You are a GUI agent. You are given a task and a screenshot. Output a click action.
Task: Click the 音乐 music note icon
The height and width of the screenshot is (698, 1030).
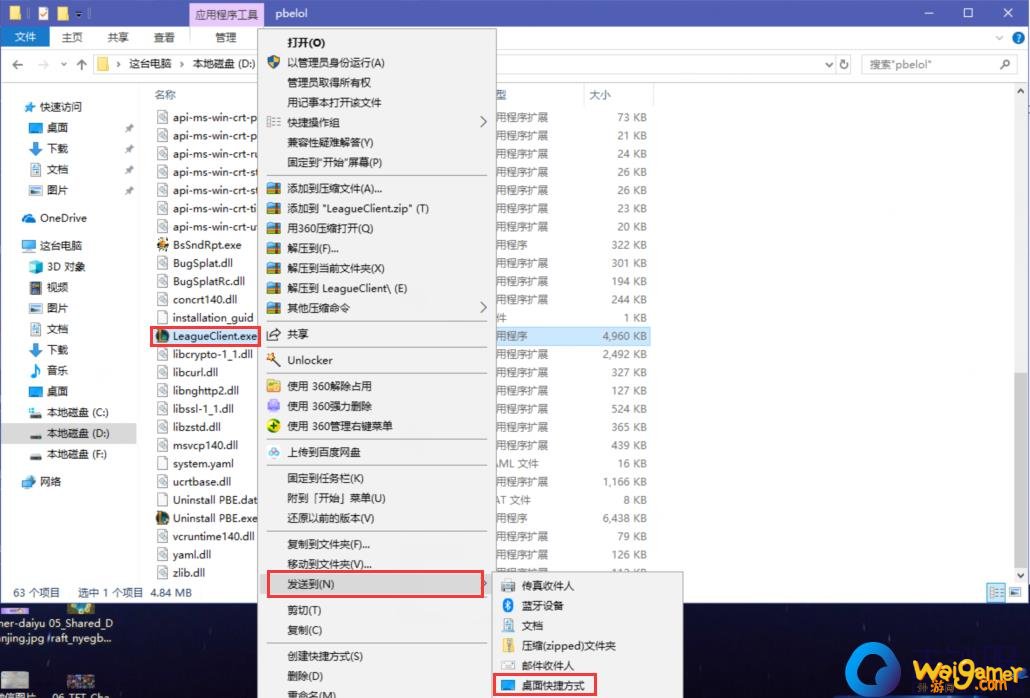(35, 370)
